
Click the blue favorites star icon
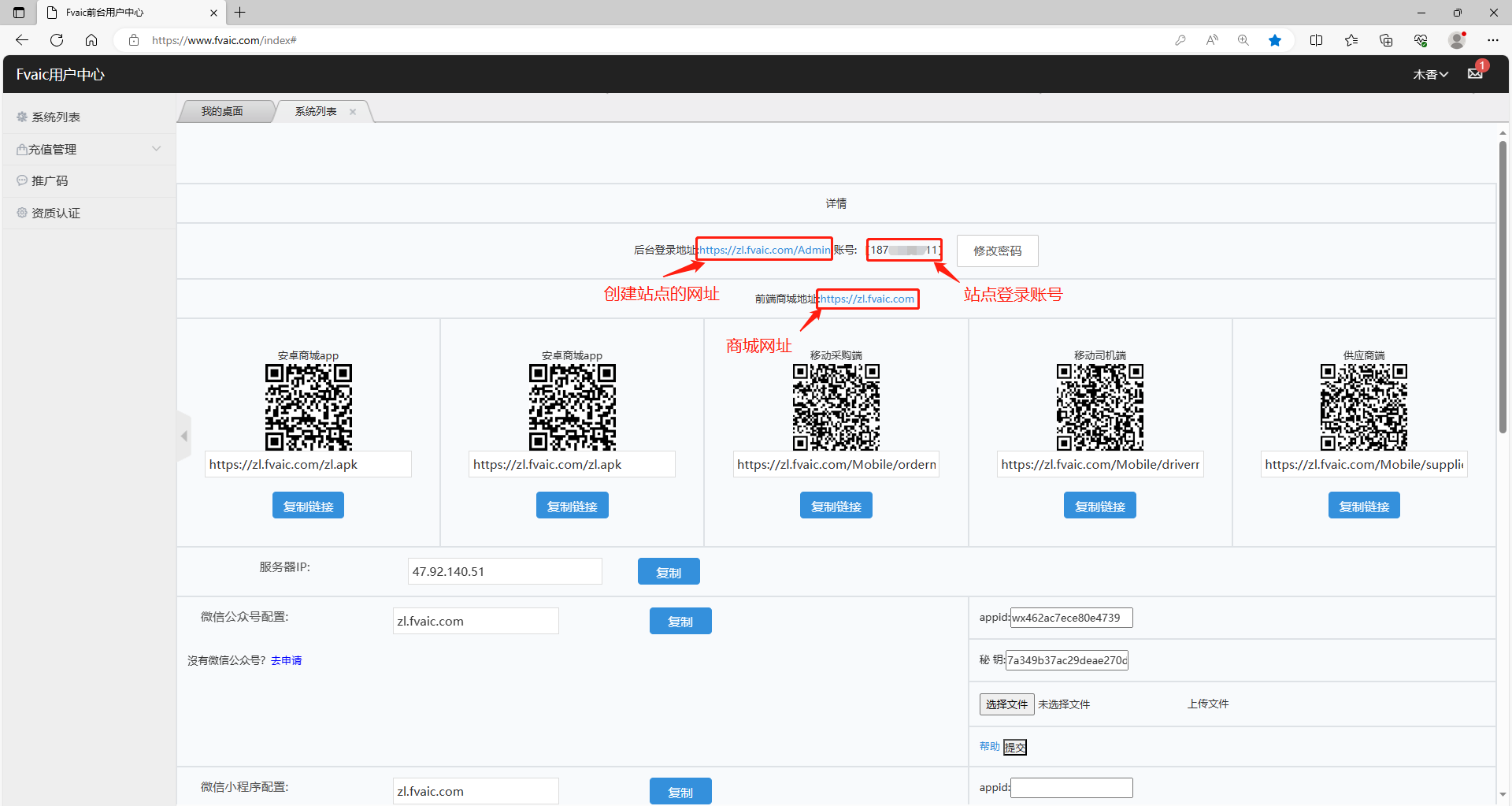1274,40
